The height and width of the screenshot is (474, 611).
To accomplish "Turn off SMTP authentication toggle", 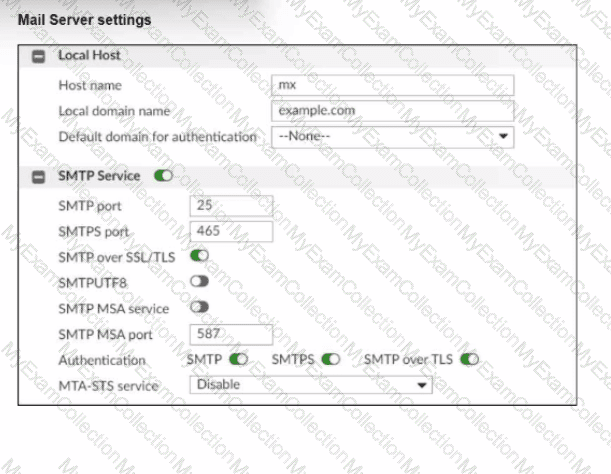I will click(x=238, y=359).
